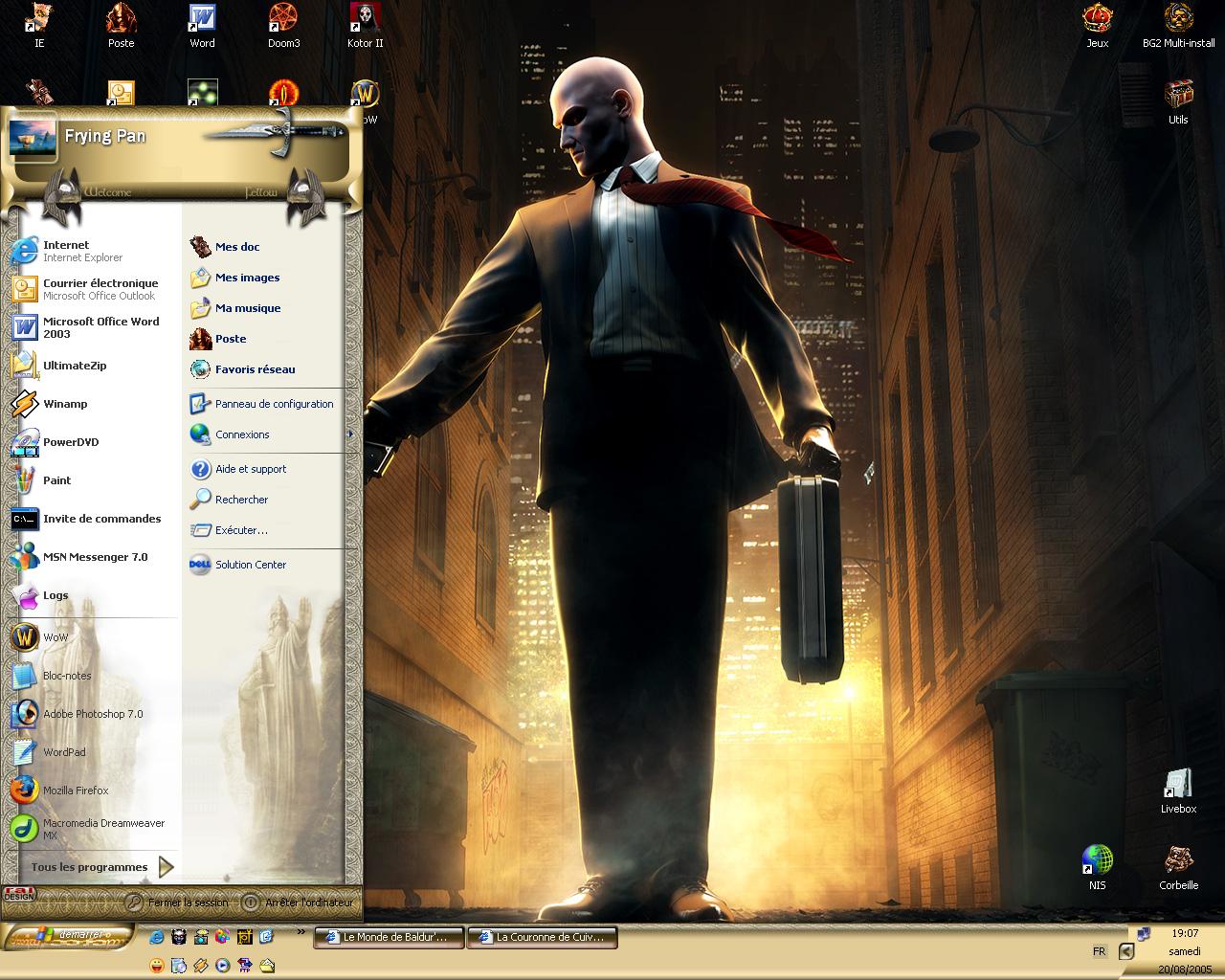Open the Jeux desktop folder

click(1097, 26)
